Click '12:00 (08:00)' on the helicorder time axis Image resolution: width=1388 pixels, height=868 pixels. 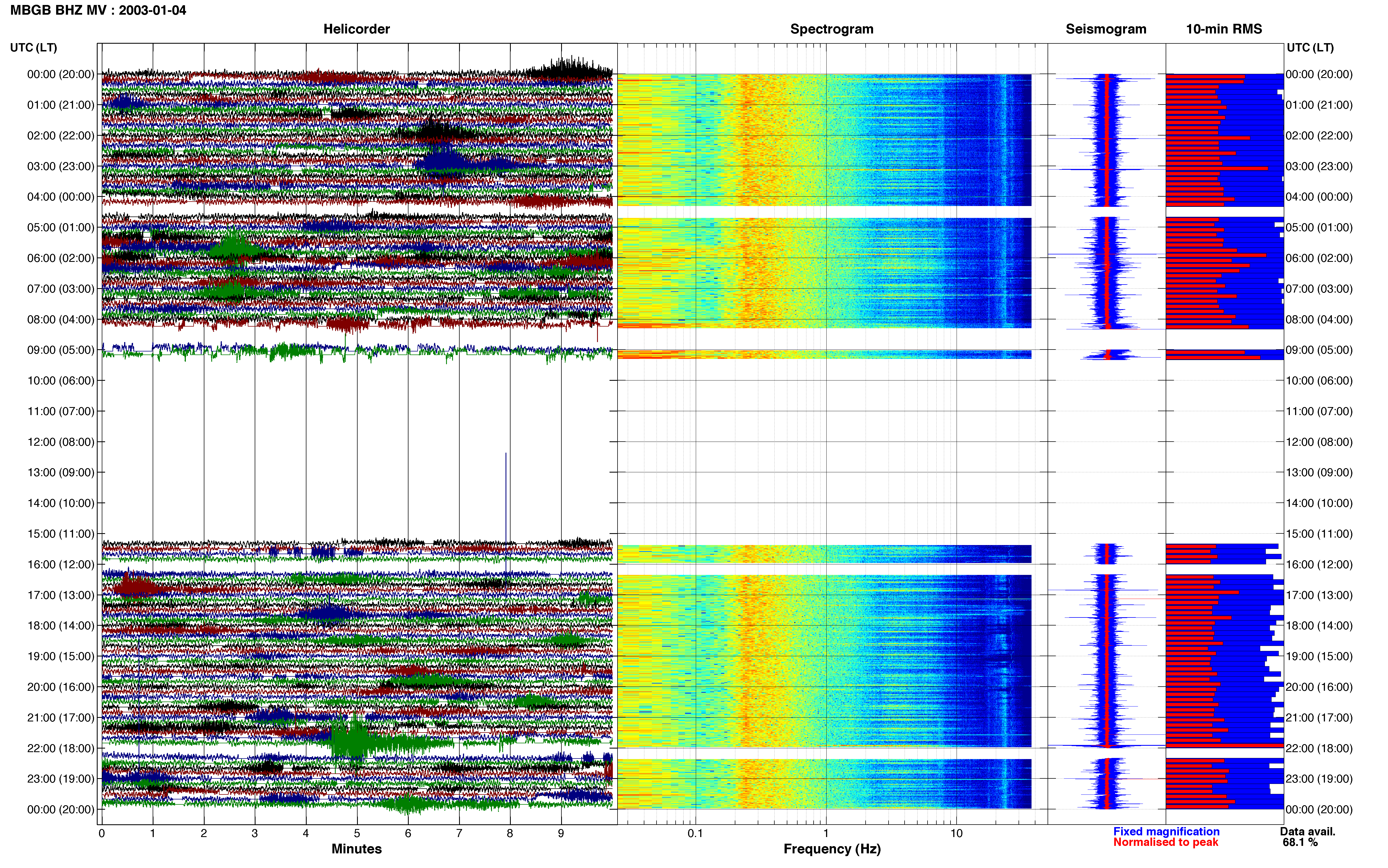61,442
